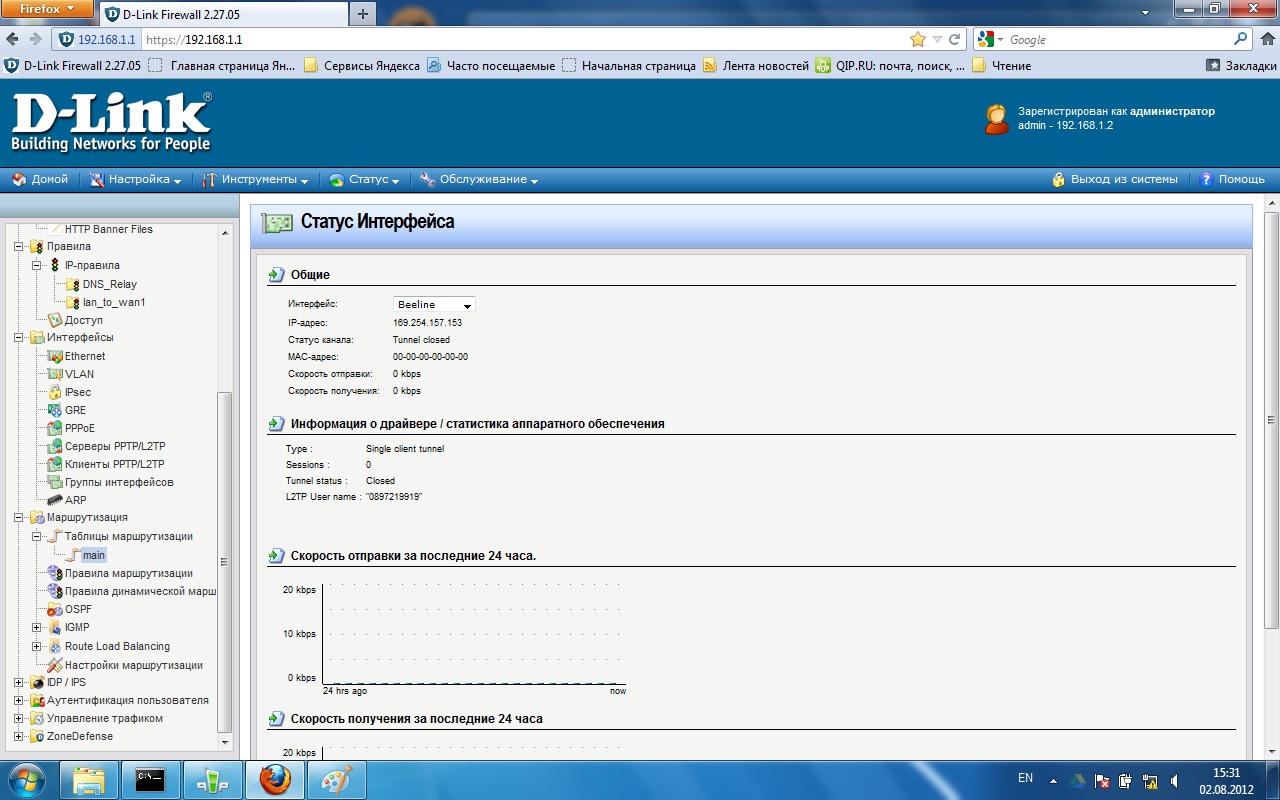Image resolution: width=1280 pixels, height=800 pixels.
Task: Open HTTP Banner Files item
Action: click(x=109, y=229)
